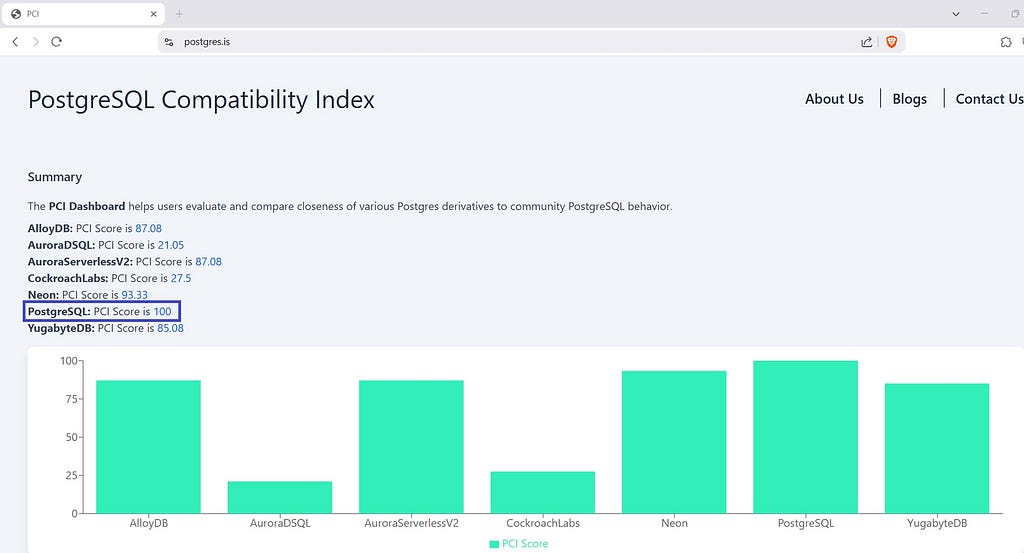Close the PCI tab
The width and height of the screenshot is (1024, 553).
tap(154, 14)
